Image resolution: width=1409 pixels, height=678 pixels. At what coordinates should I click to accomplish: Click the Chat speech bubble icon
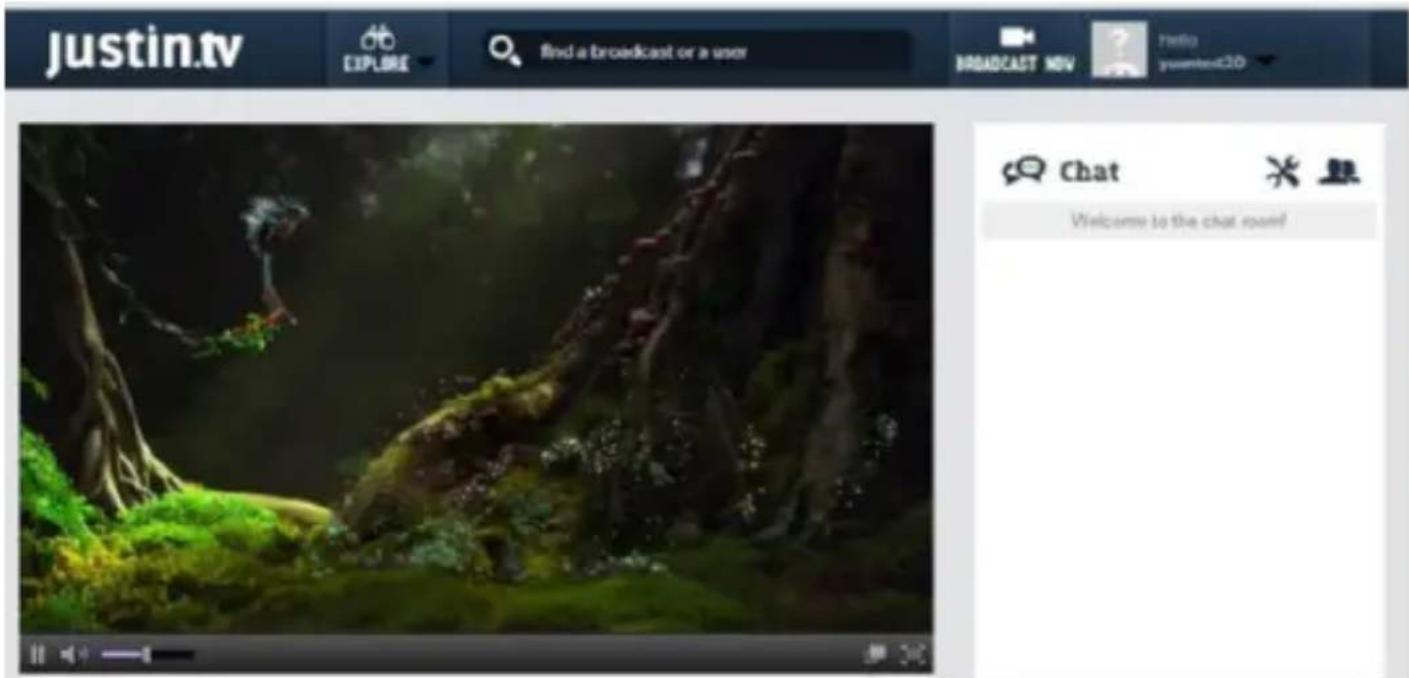1024,171
